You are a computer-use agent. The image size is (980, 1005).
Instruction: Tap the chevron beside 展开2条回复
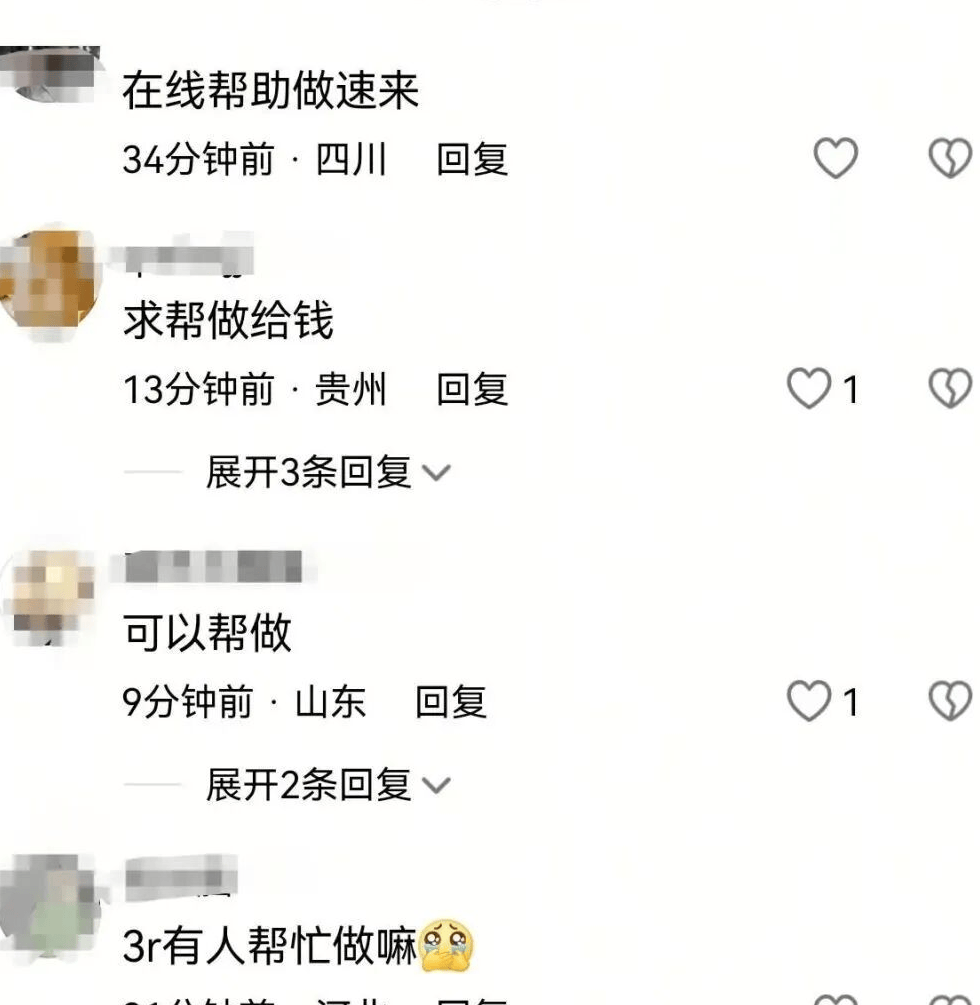click(x=436, y=785)
